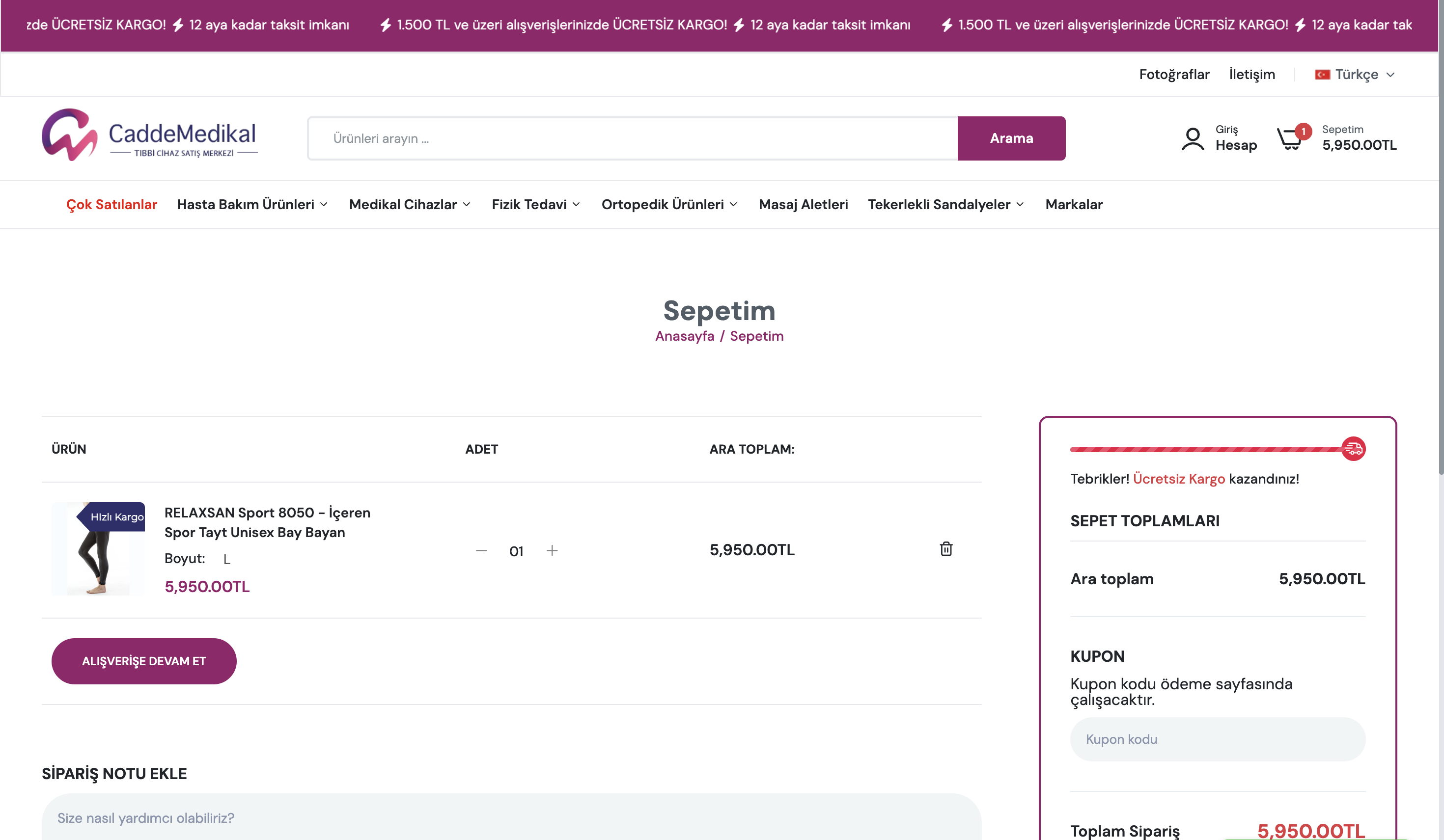This screenshot has height=840, width=1444.
Task: Click Sepetim breadcrumb link
Action: point(756,336)
